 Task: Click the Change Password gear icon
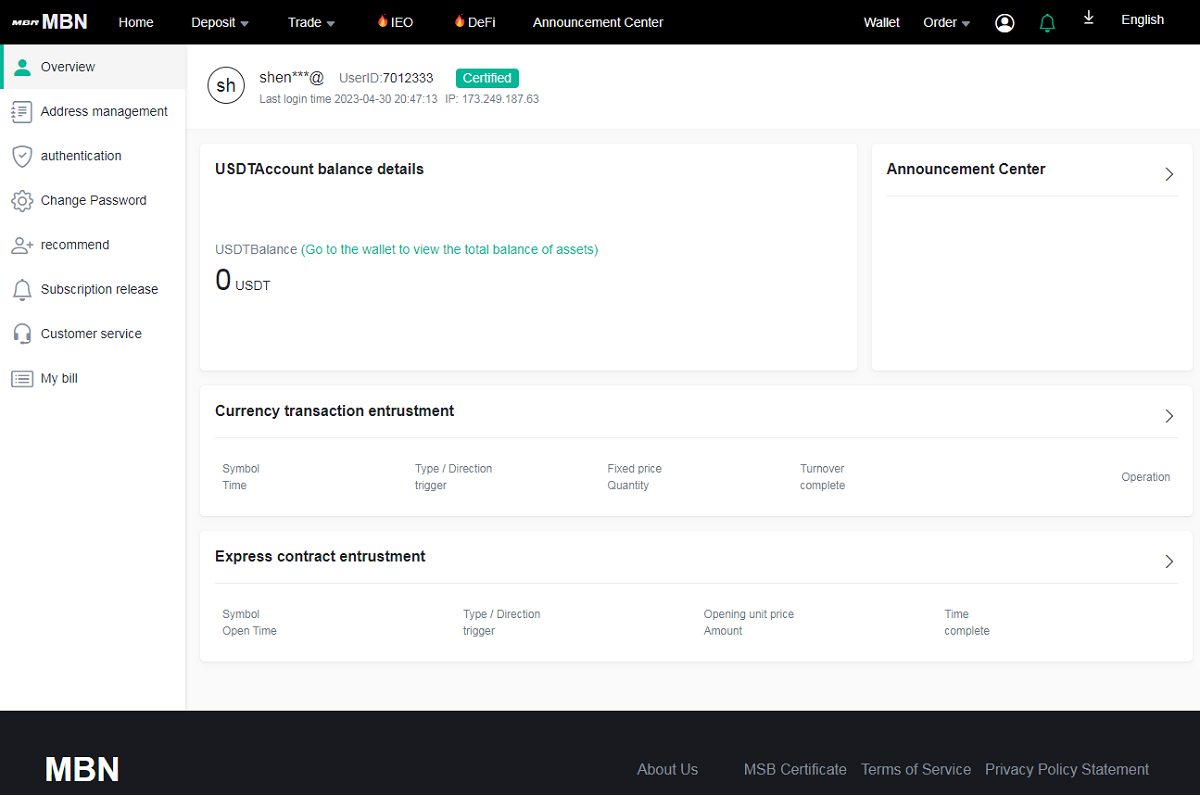21,201
